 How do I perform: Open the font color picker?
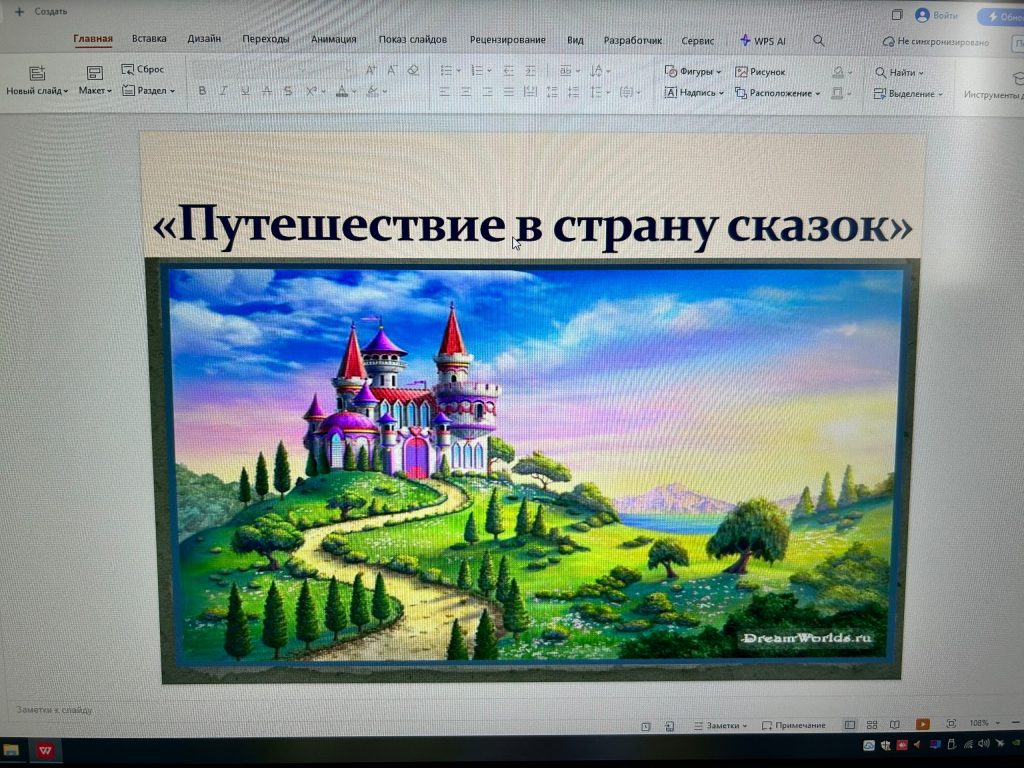(342, 92)
